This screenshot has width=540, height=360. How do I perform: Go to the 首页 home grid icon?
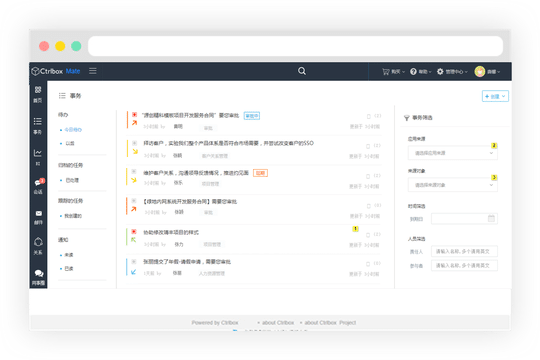38,94
